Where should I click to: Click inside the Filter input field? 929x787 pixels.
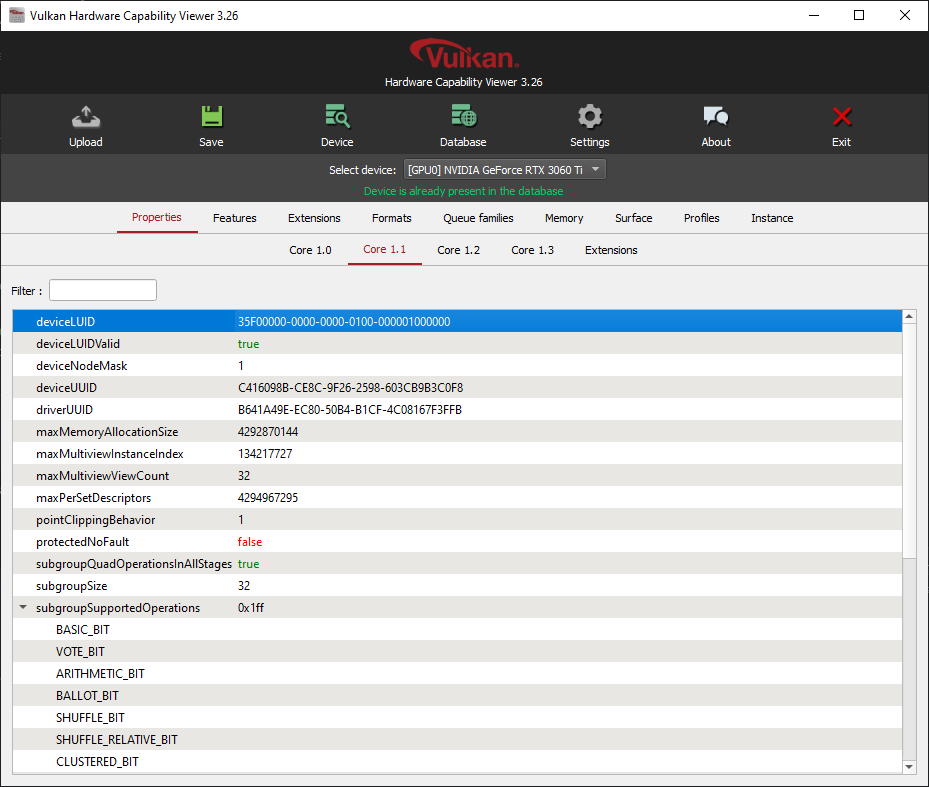coord(102,289)
